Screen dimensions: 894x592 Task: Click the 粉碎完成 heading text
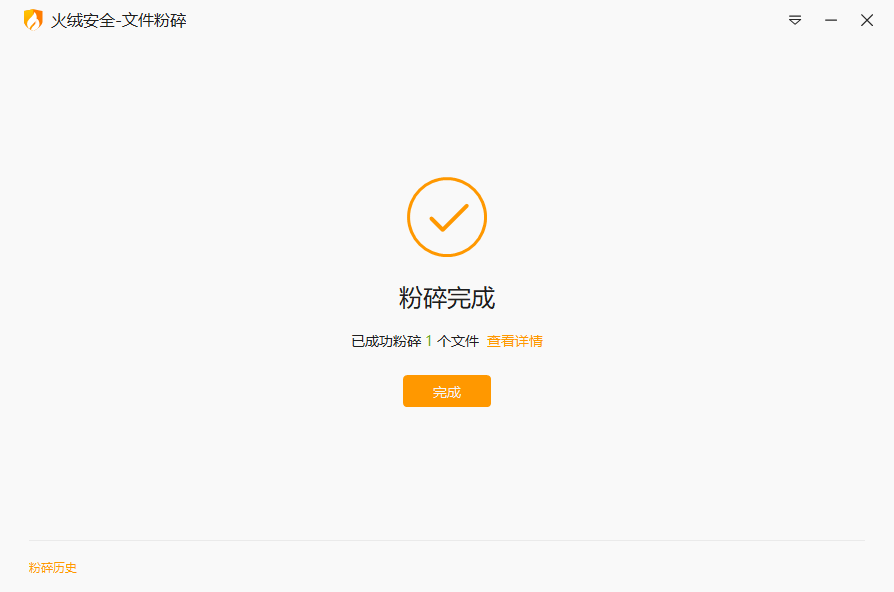[x=447, y=298]
